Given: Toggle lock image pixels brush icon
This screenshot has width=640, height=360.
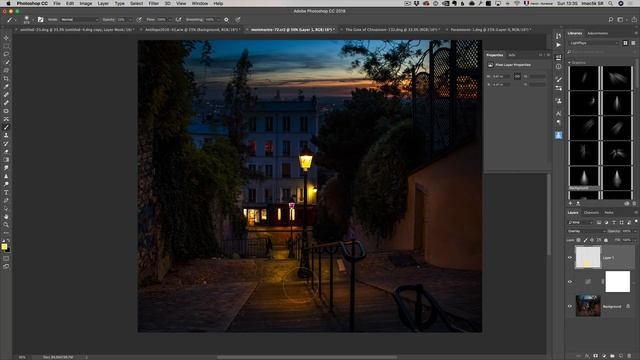Looking at the screenshot, I should click(x=585, y=240).
